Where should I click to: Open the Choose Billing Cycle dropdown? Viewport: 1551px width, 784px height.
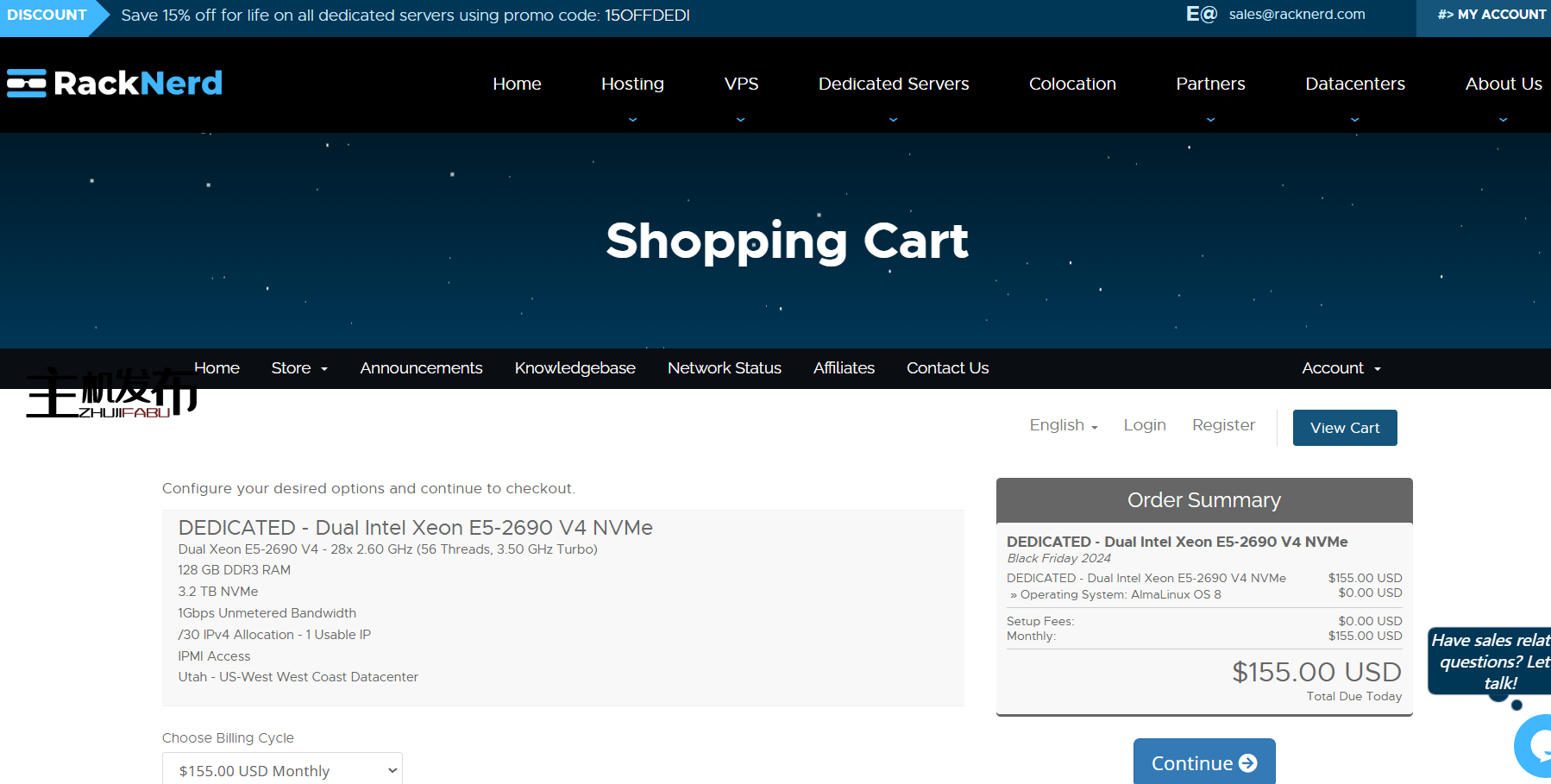point(282,769)
